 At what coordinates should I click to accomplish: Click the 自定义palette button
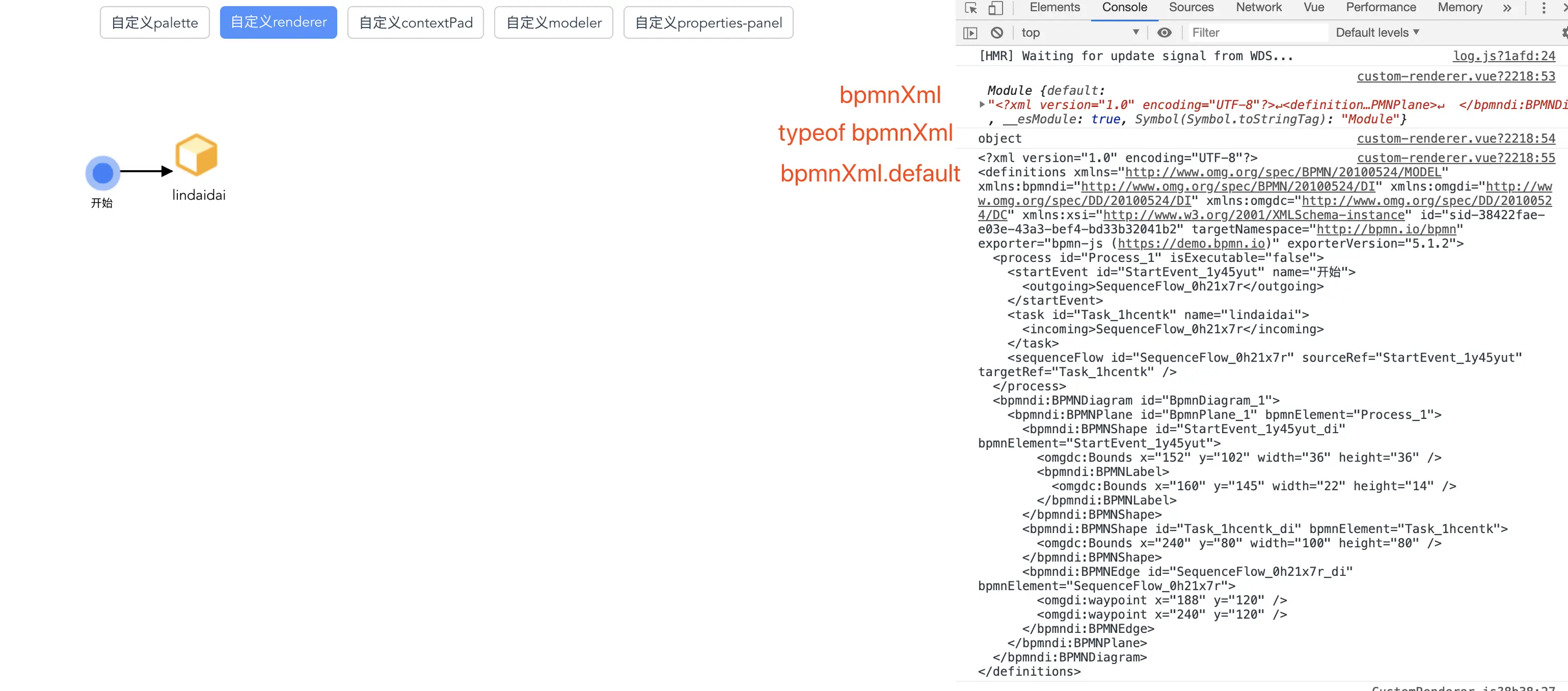155,23
